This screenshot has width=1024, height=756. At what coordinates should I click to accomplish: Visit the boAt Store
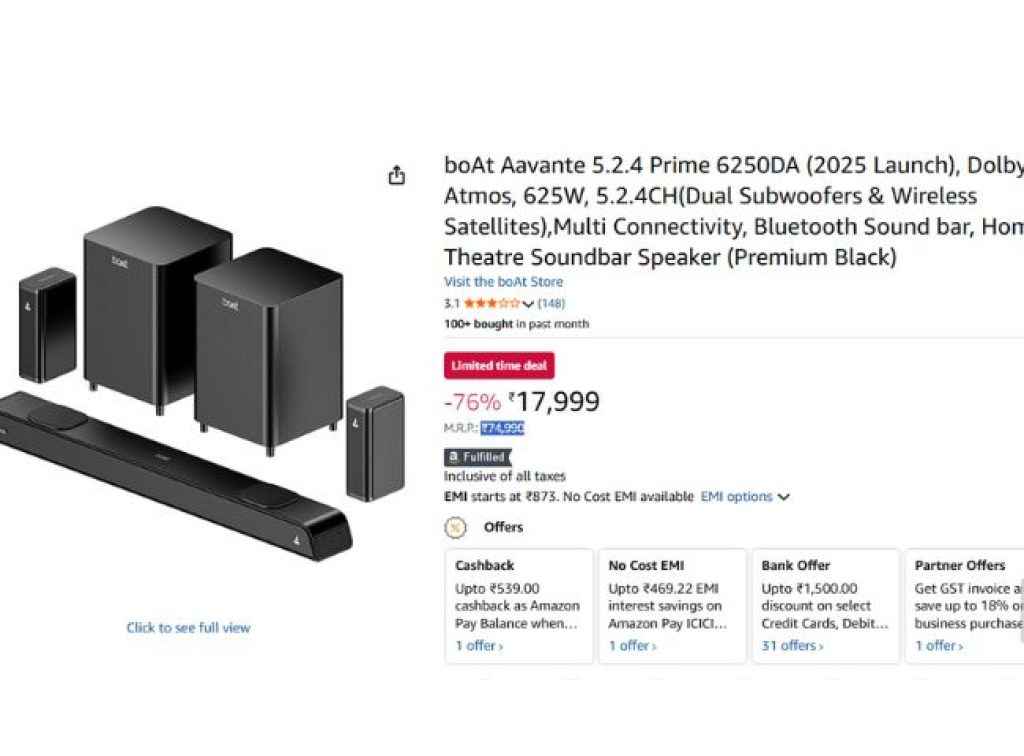[503, 282]
